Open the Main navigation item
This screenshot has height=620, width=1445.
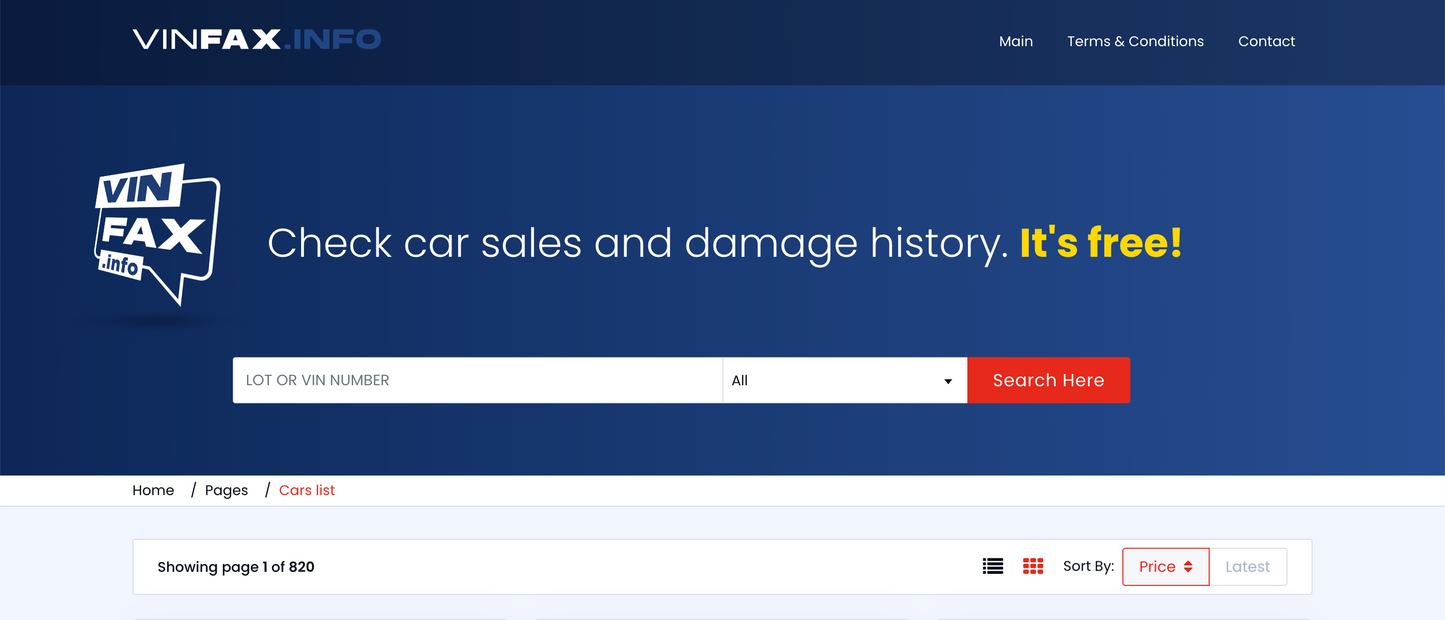click(x=1015, y=41)
